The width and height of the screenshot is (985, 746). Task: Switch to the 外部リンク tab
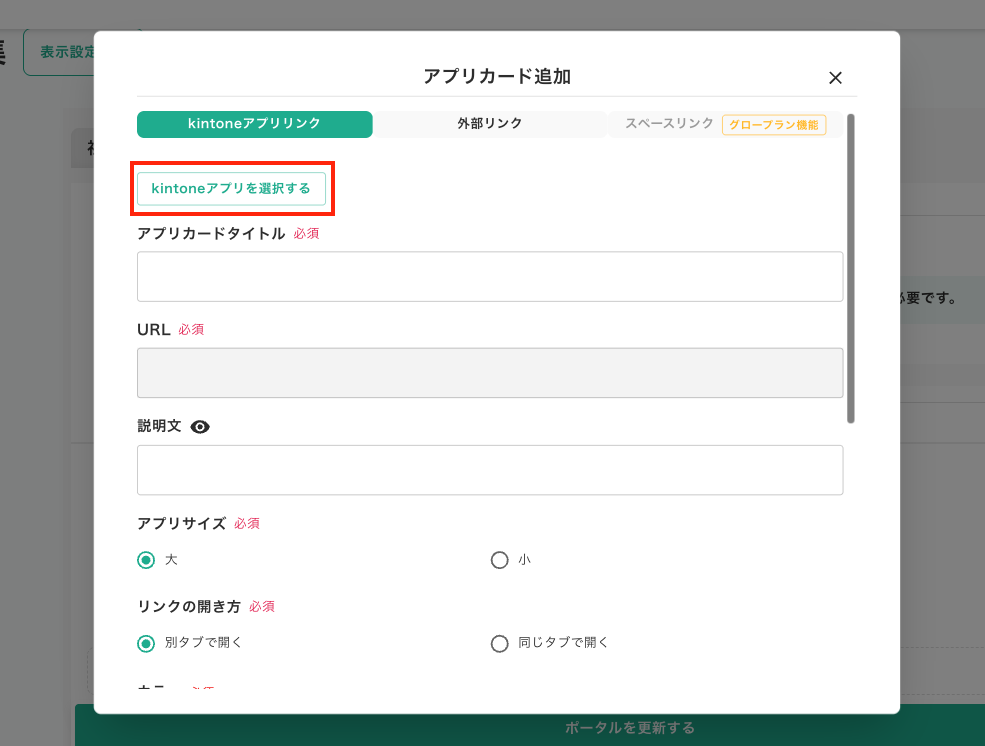point(489,125)
